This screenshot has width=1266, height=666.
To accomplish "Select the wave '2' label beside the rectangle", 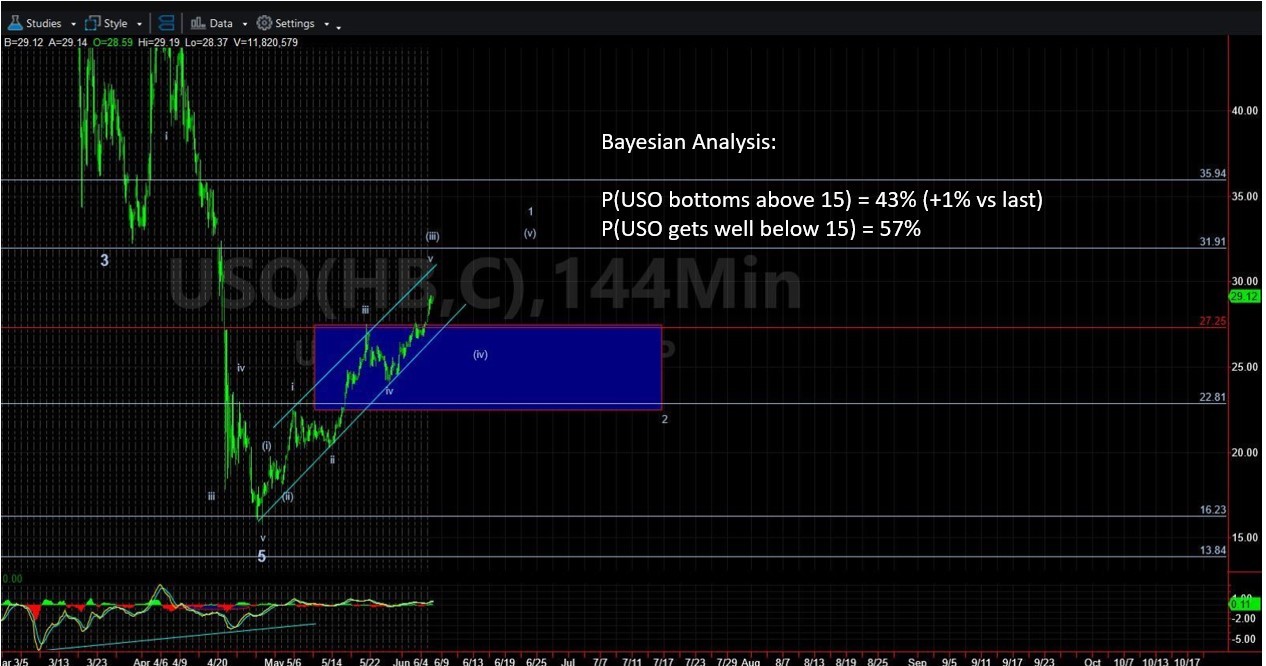I will (664, 419).
